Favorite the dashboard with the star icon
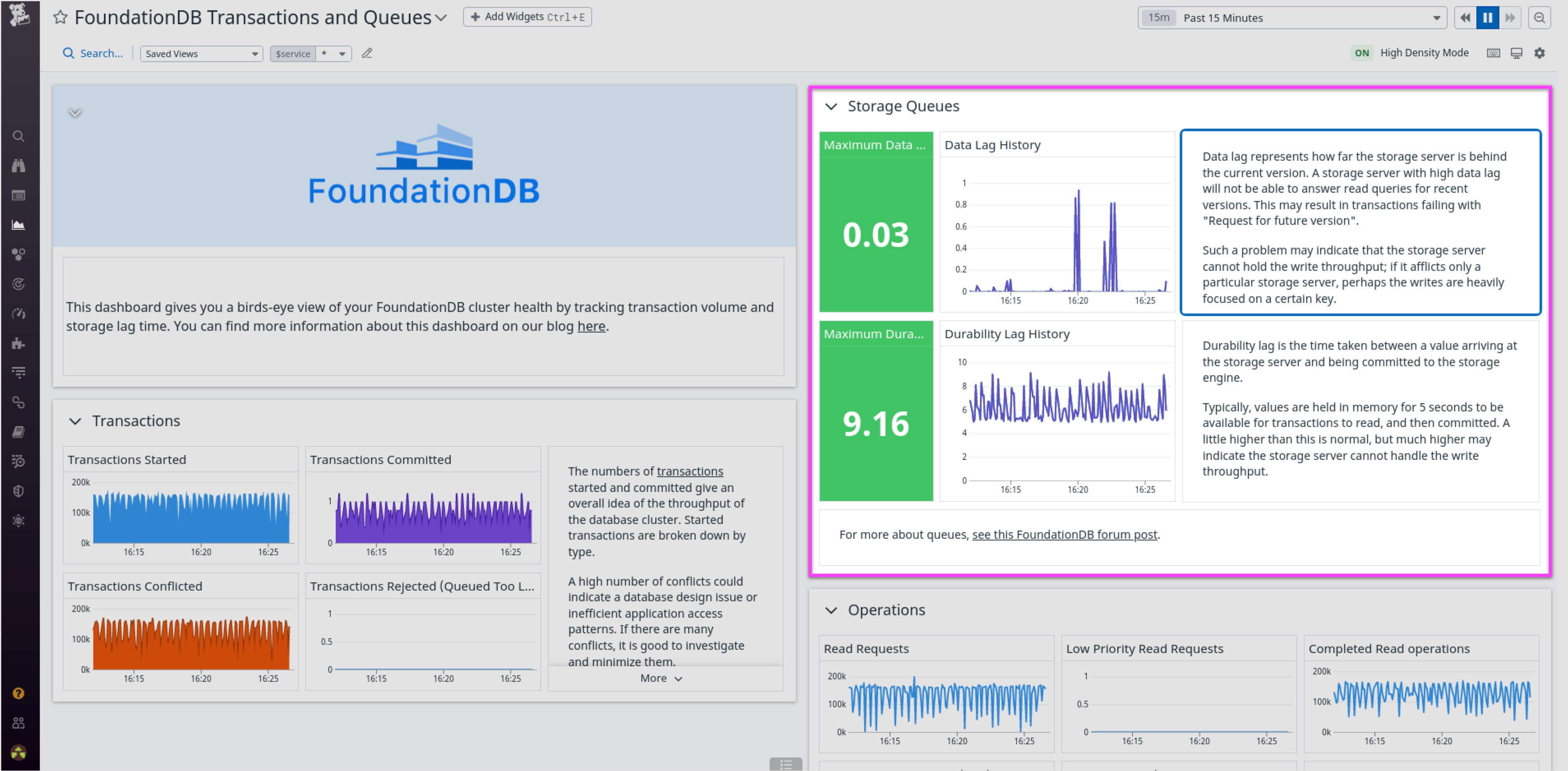 60,17
